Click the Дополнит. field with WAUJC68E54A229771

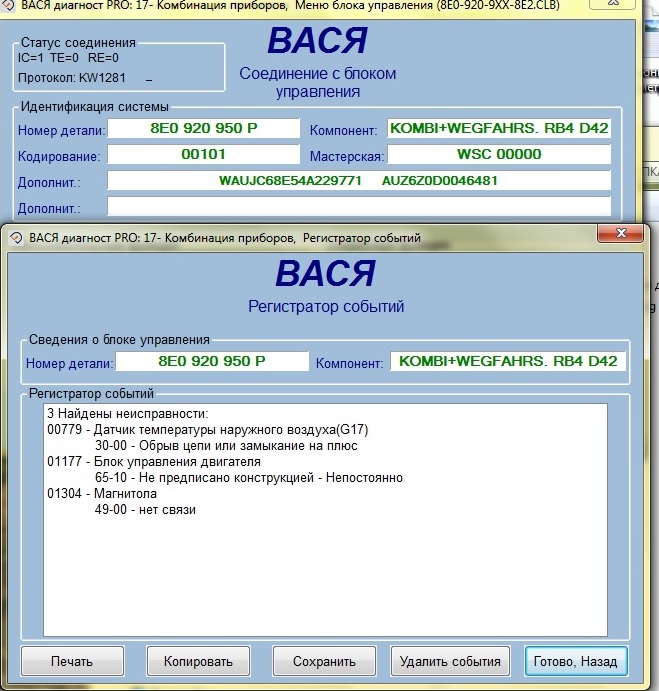pos(359,181)
